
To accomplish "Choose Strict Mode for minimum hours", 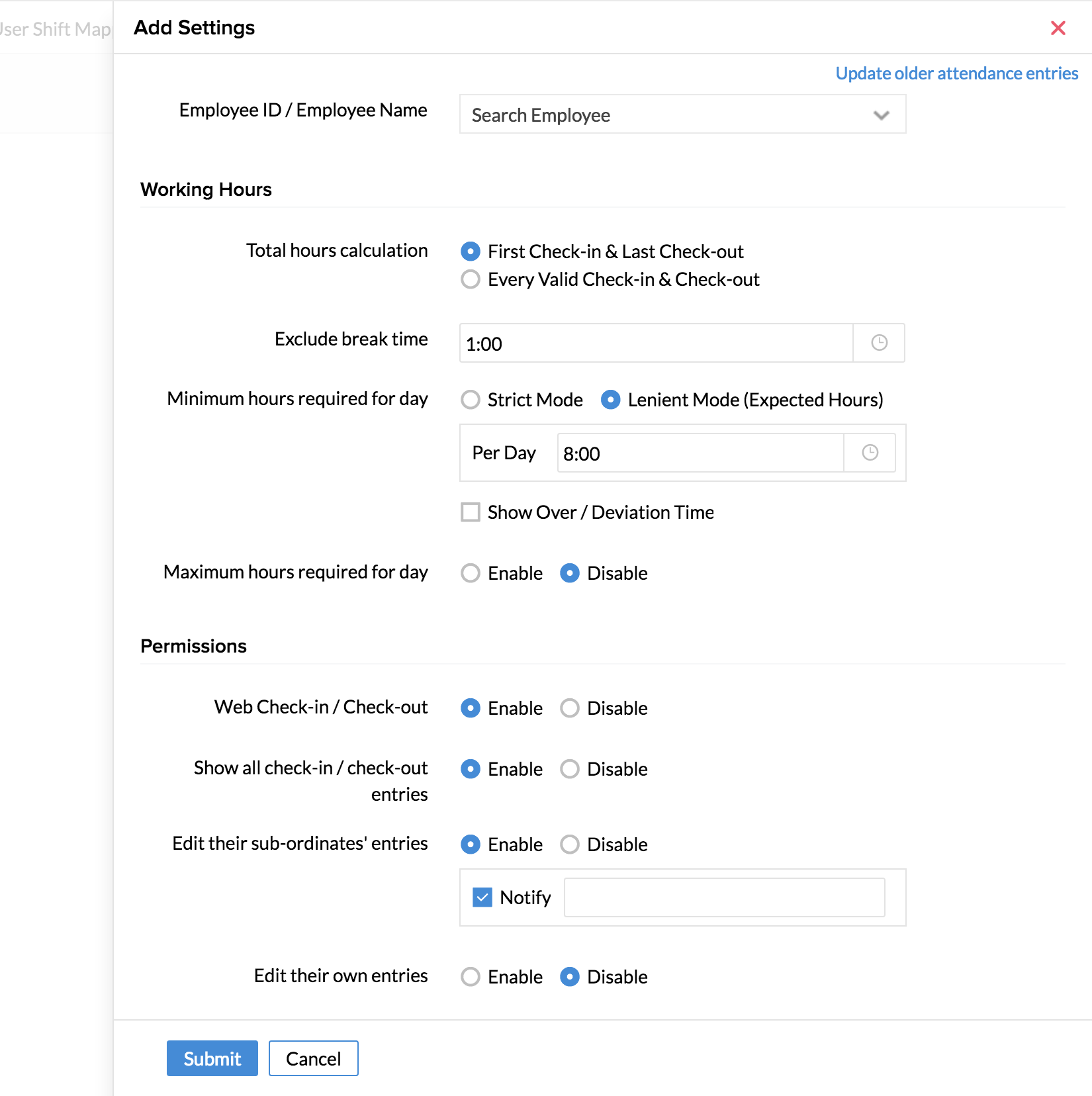I will coord(471,400).
